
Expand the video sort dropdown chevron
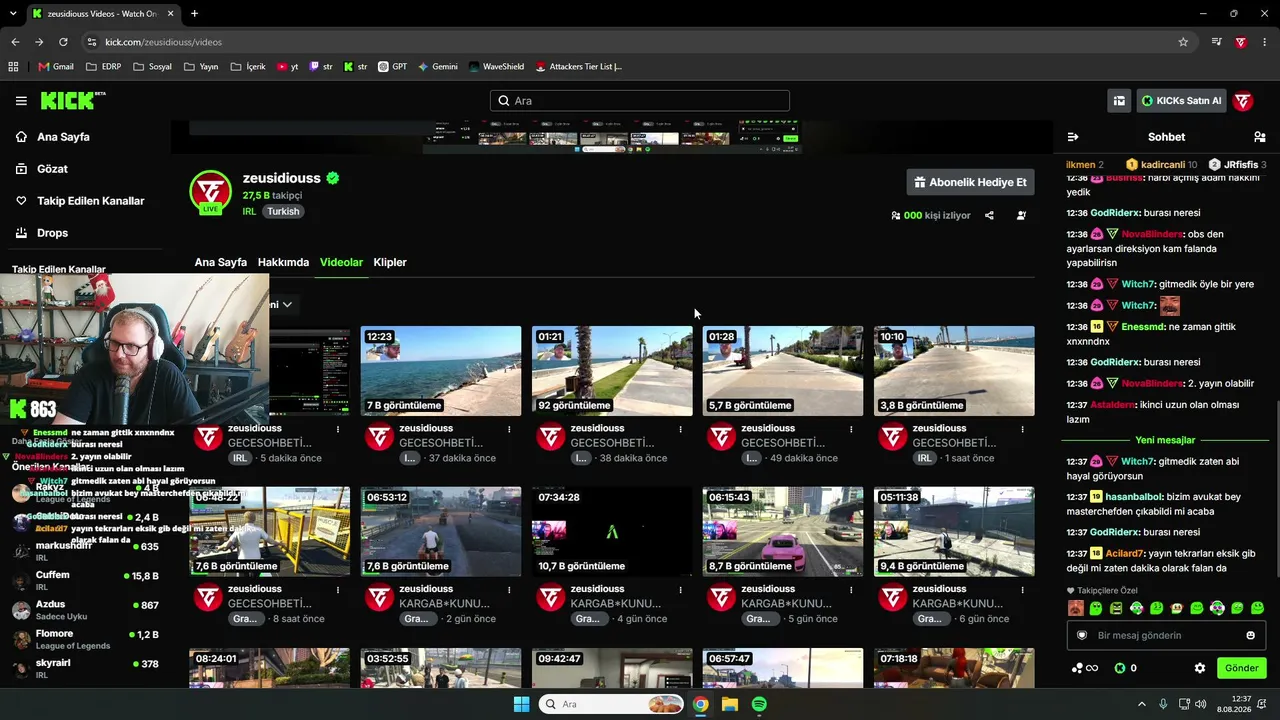(287, 304)
